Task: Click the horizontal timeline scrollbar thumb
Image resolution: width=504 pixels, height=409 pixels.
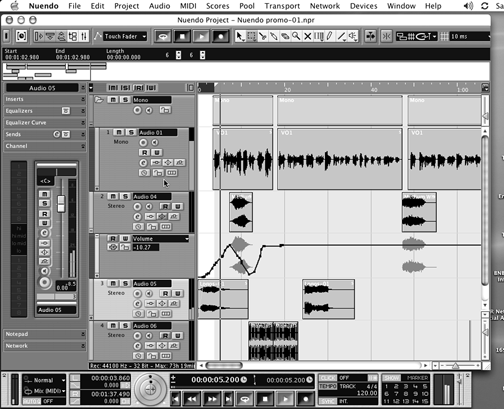Action: [224, 366]
